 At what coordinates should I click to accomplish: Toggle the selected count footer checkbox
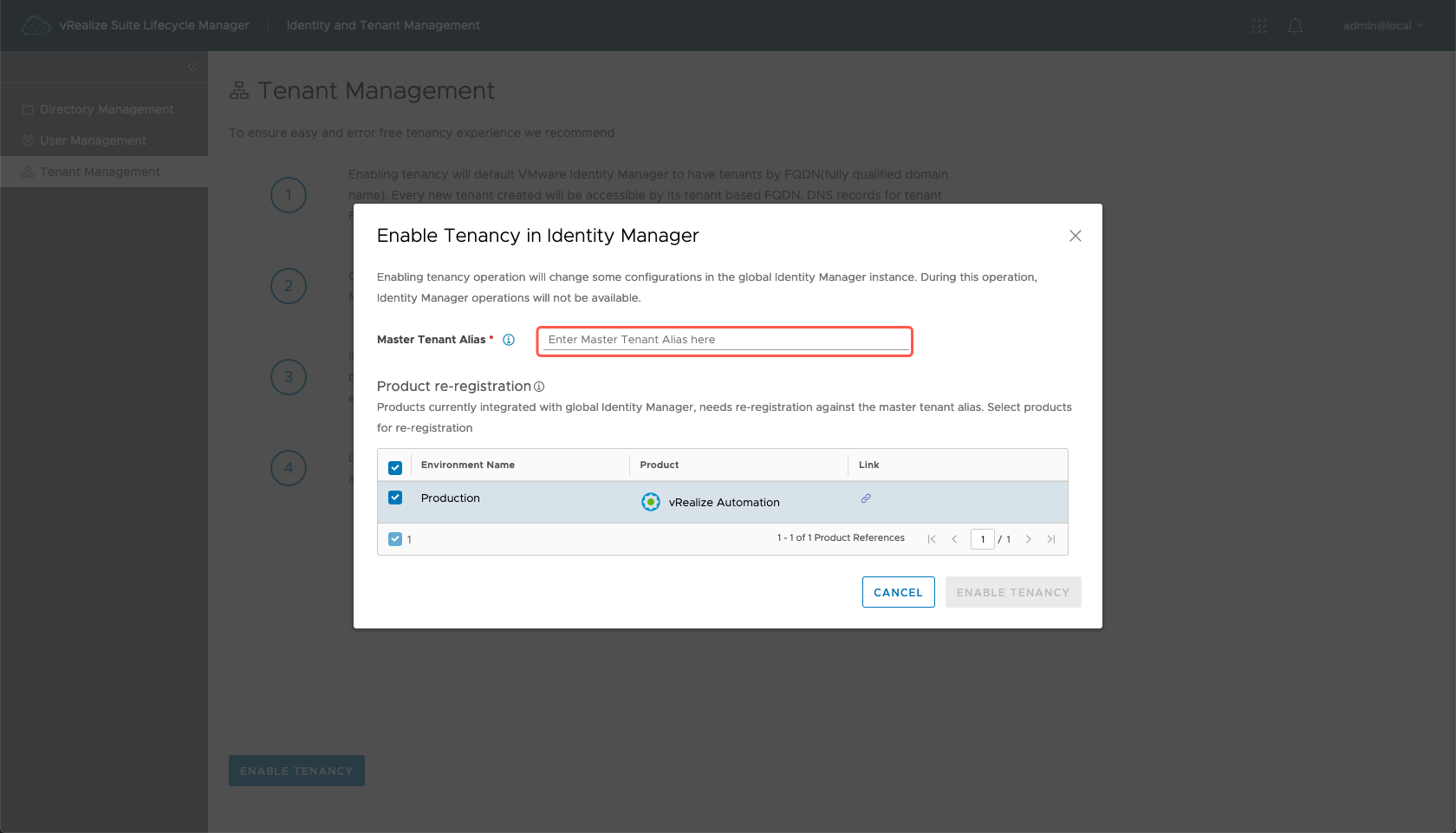[x=395, y=539]
